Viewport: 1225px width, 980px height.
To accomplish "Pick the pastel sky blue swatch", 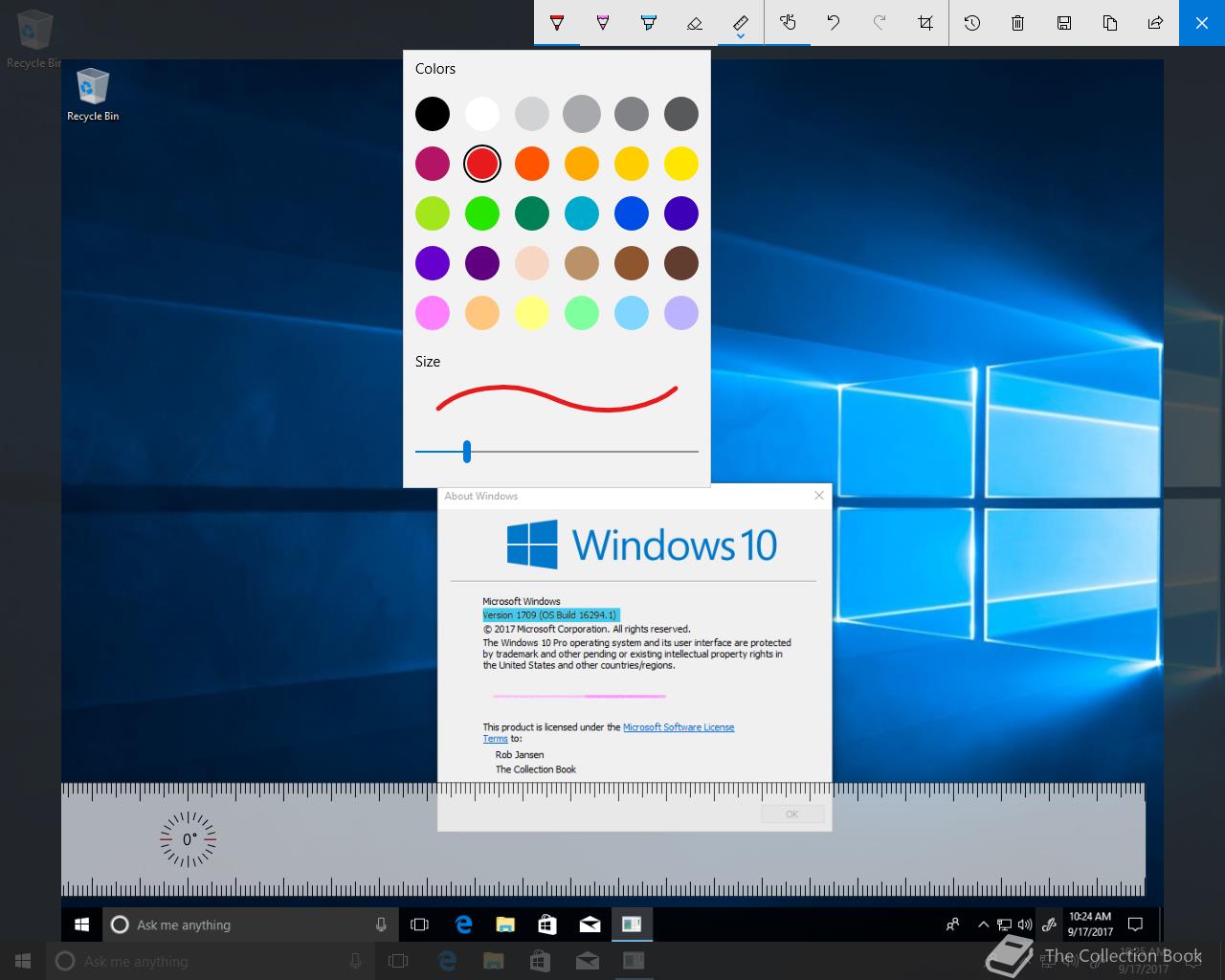I will pos(632,313).
